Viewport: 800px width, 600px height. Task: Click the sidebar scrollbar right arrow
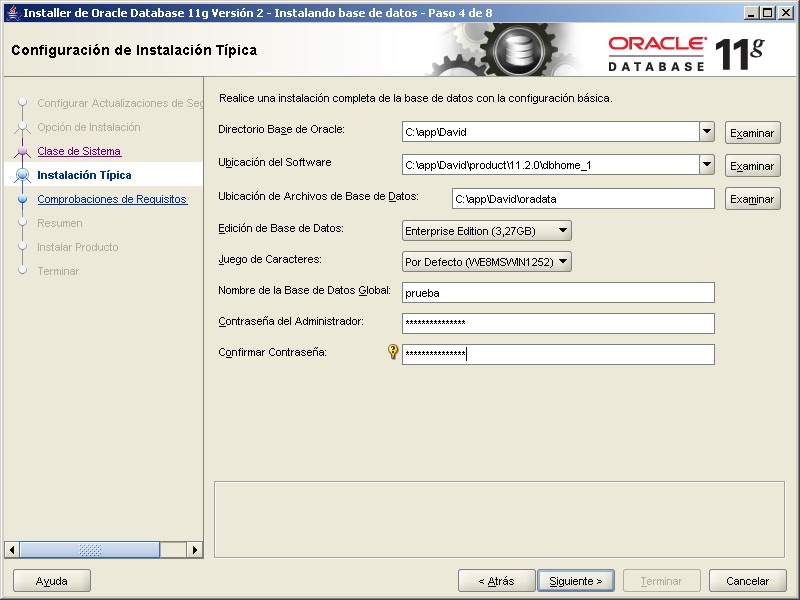tap(194, 549)
